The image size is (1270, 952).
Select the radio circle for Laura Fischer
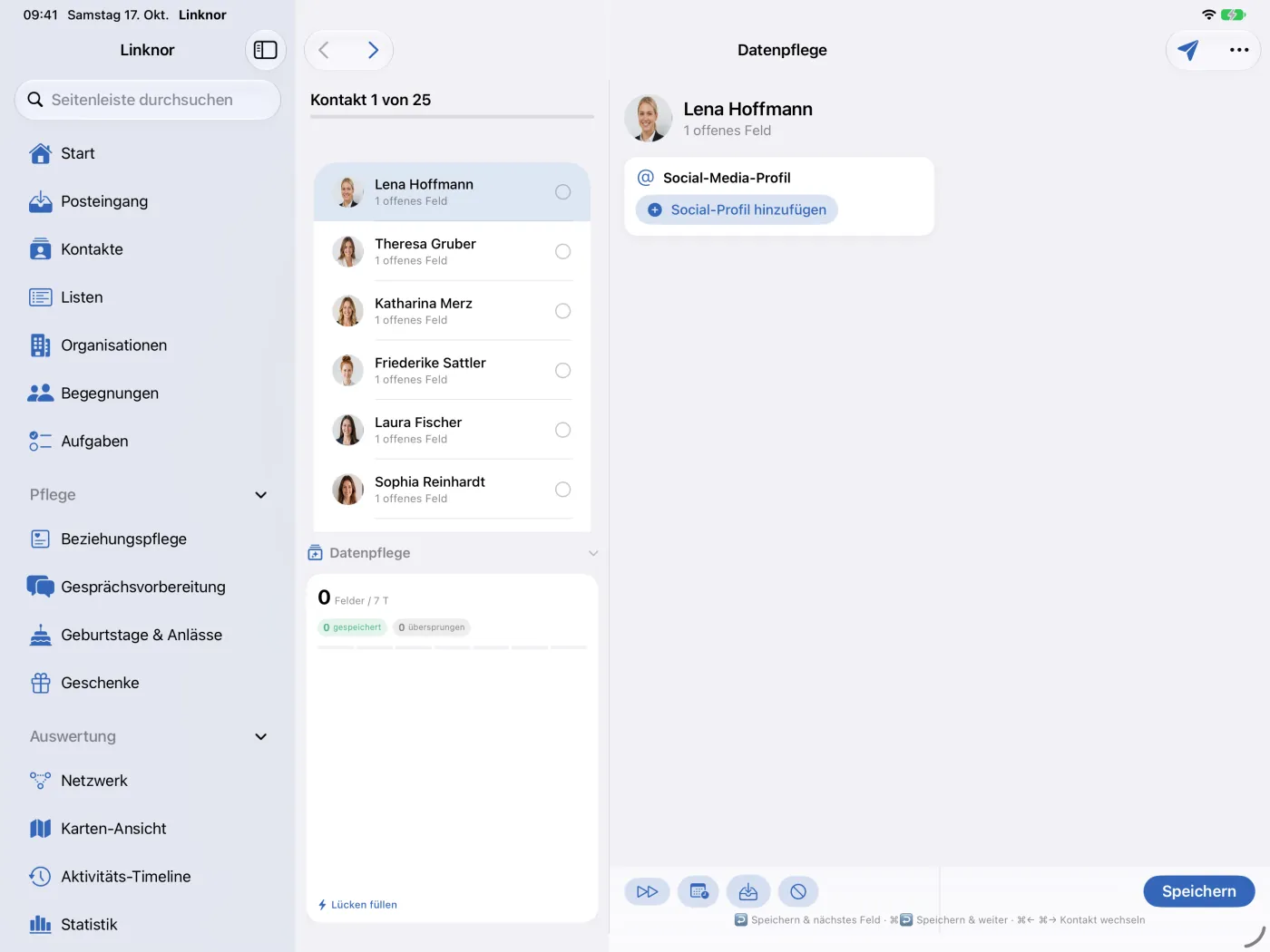tap(563, 430)
